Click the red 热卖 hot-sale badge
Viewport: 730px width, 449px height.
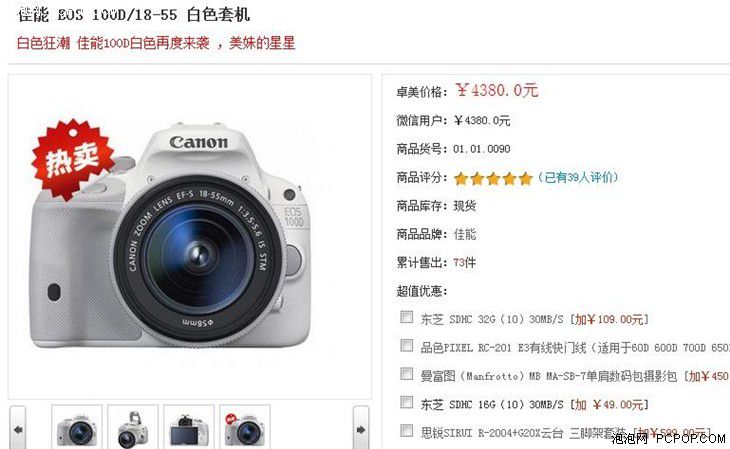click(x=72, y=159)
